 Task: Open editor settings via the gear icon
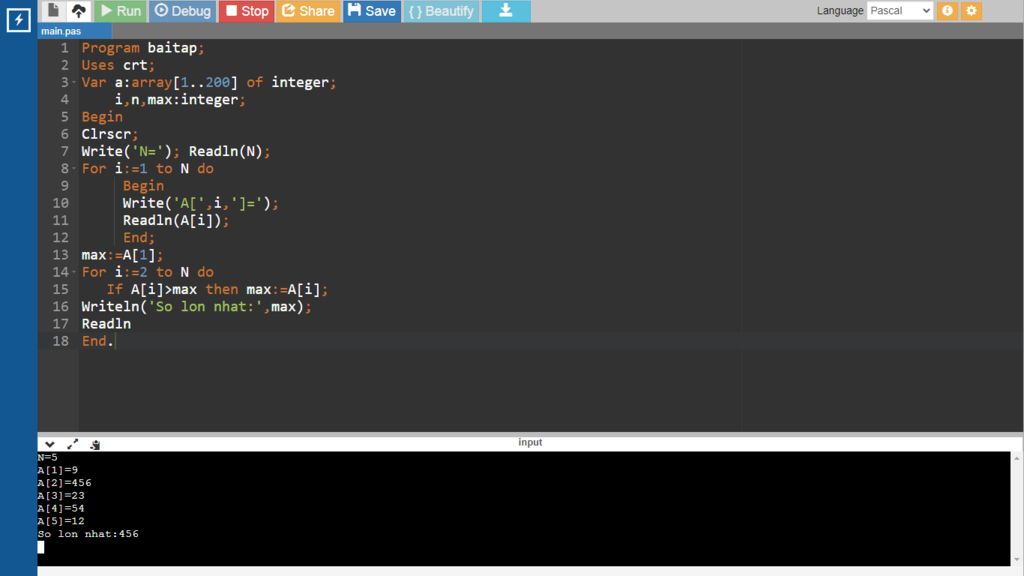coord(971,10)
